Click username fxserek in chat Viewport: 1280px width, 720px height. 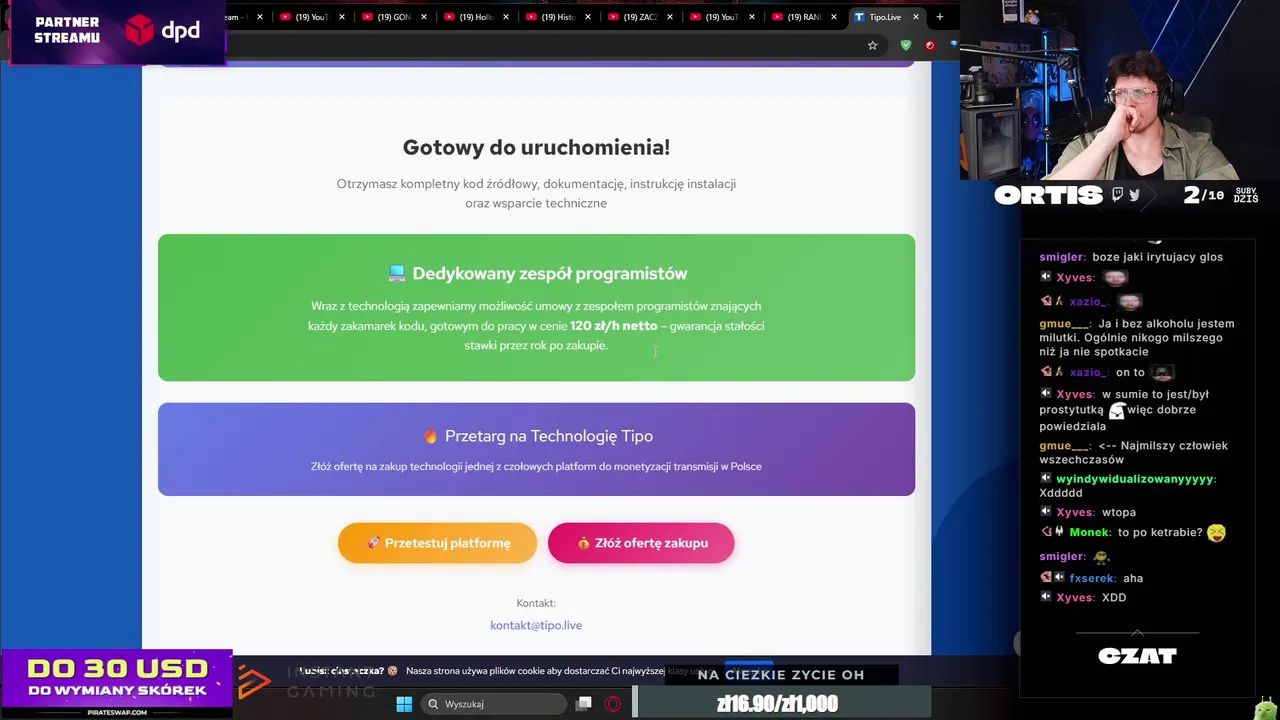click(1092, 578)
